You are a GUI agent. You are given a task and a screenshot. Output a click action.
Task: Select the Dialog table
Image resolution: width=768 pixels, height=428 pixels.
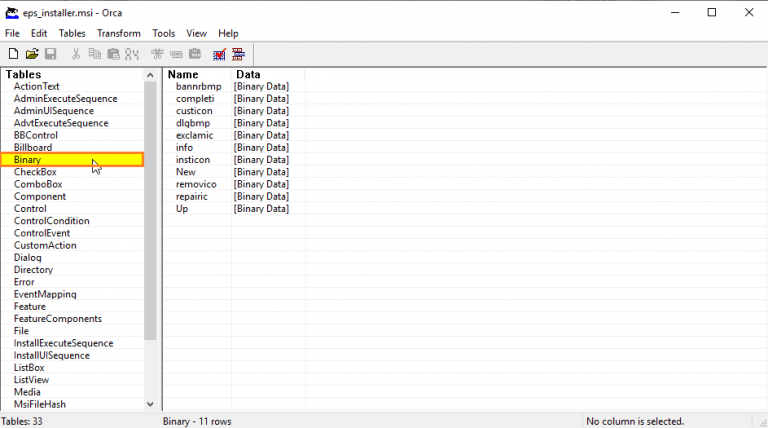[28, 258]
